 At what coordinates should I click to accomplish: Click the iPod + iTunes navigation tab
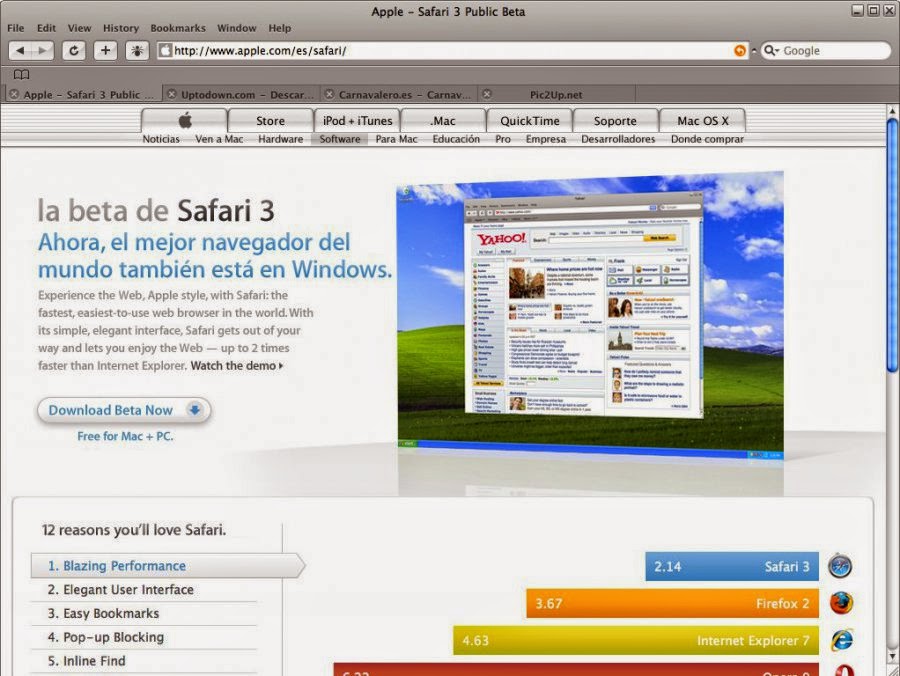pos(357,121)
